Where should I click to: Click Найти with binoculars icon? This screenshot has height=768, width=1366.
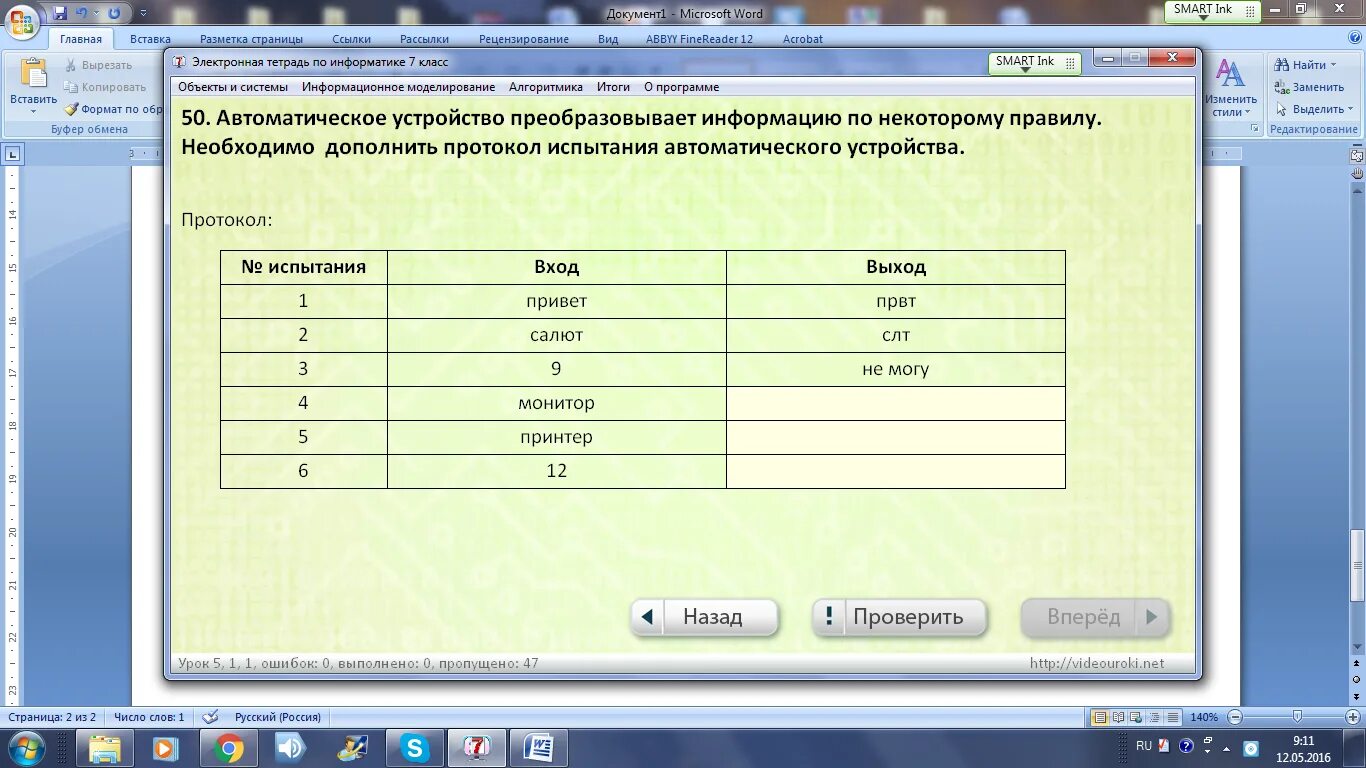pos(1282,65)
